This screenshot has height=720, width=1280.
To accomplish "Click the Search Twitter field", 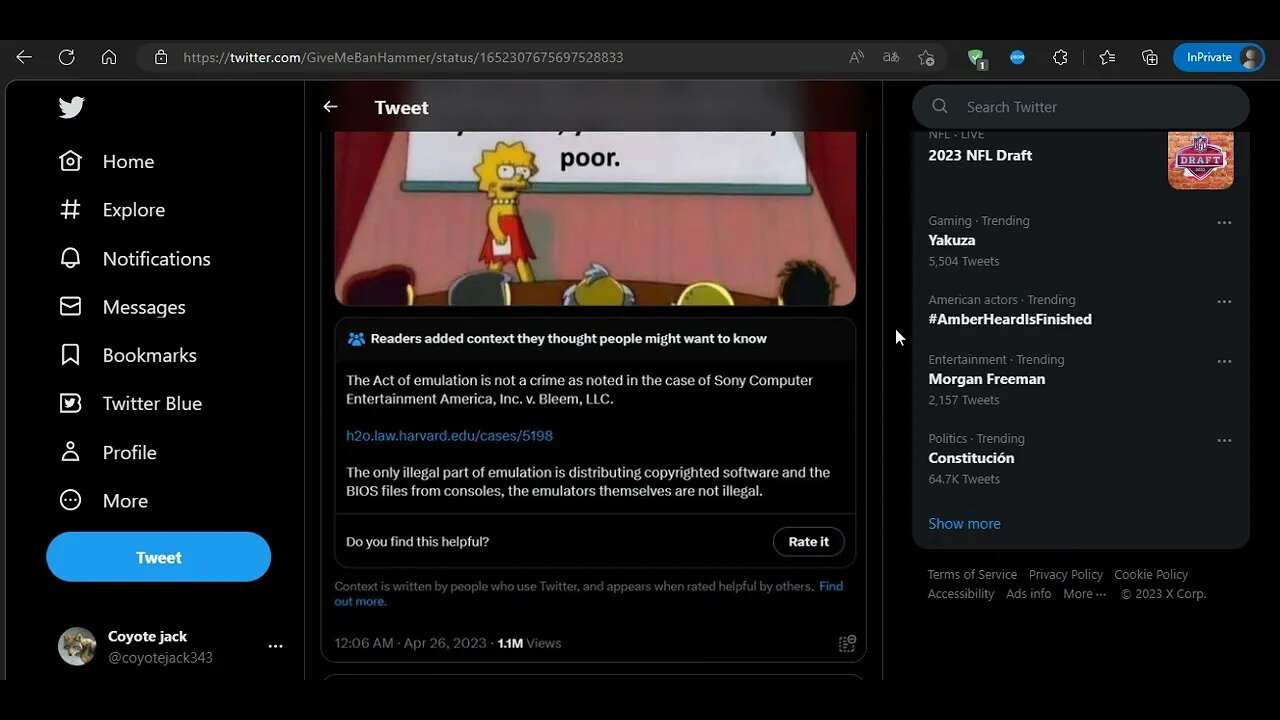I will pyautogui.click(x=1081, y=107).
